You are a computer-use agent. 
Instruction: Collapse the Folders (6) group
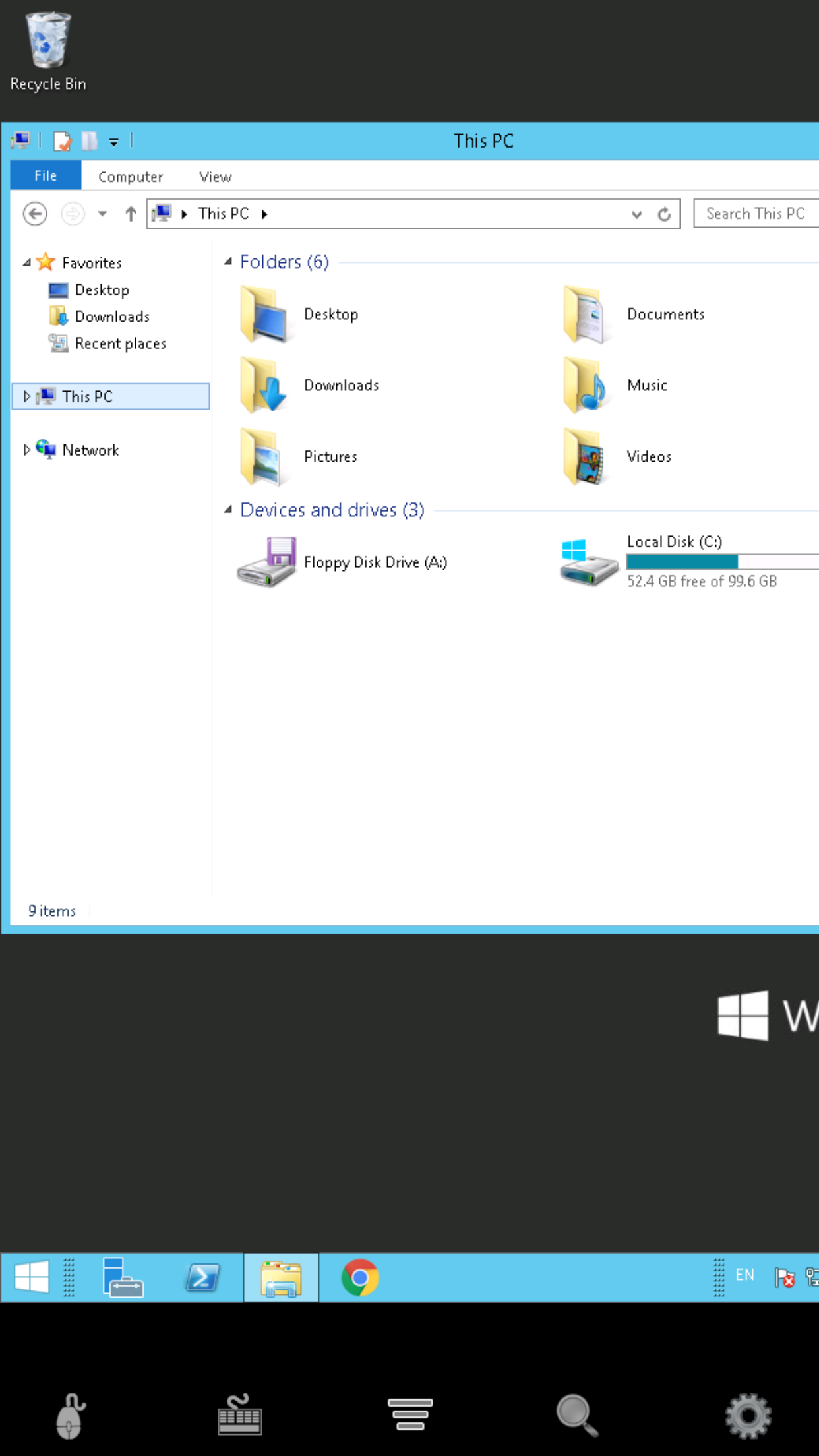(x=228, y=262)
